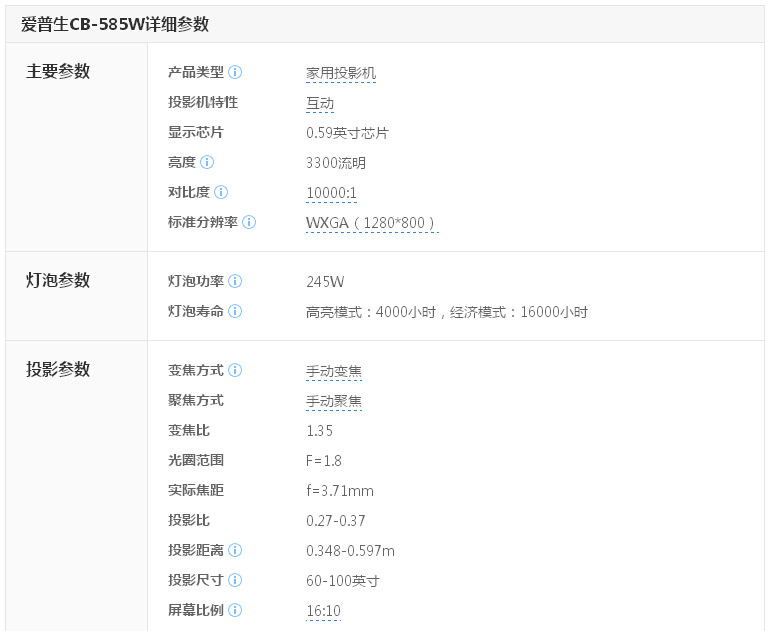771x631 pixels.
Task: Click the 标准分辨率 label text
Action: [203, 222]
